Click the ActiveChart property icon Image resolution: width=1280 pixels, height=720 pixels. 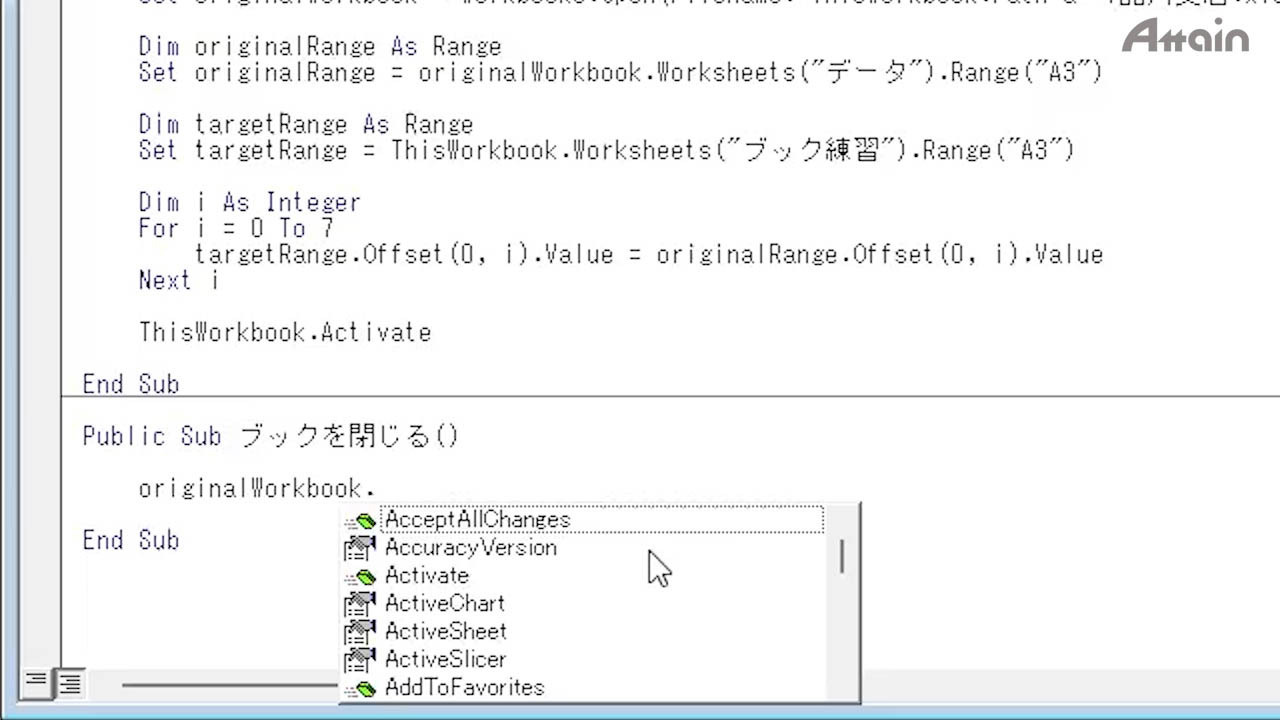359,604
